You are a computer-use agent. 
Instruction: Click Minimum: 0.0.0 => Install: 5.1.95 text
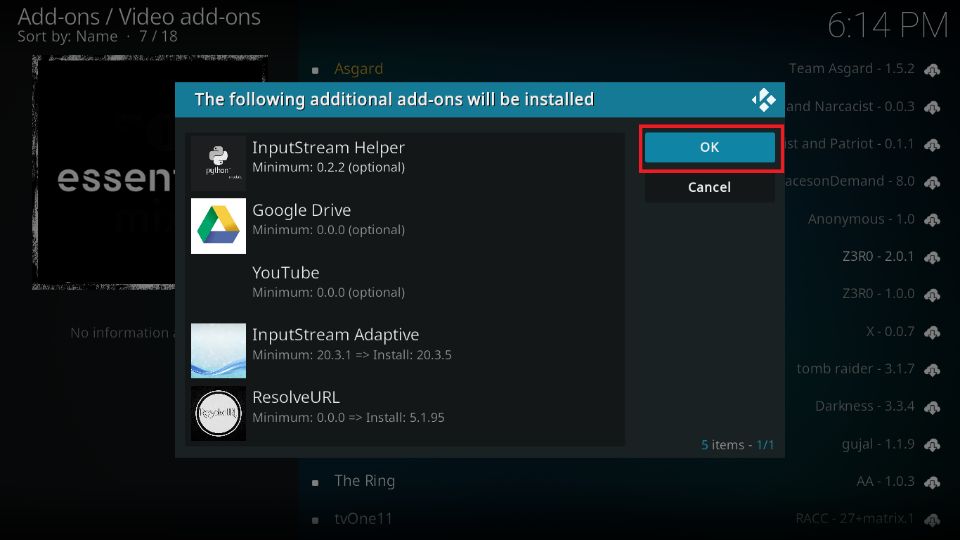[x=348, y=418]
